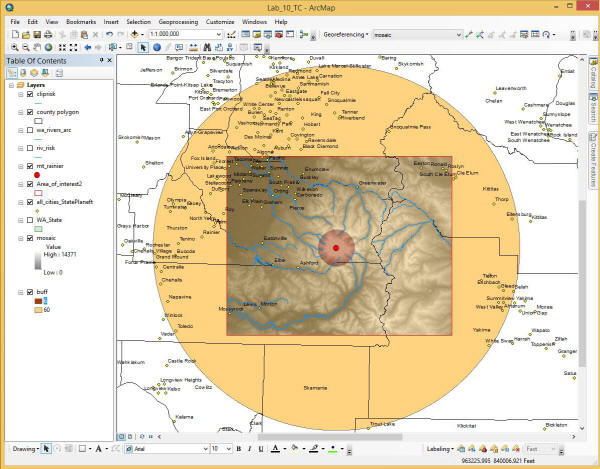Open the File menu

15,22
